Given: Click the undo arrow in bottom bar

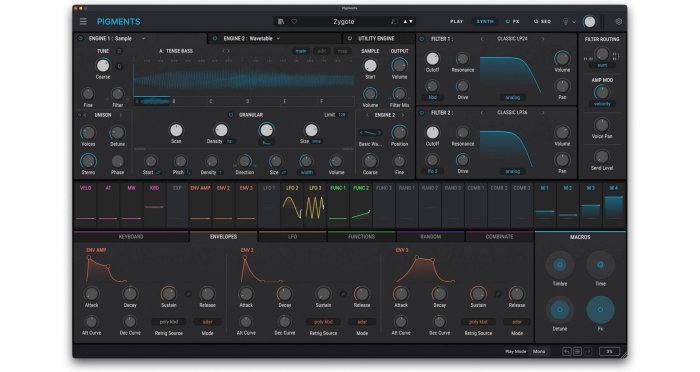Looking at the screenshot, I should [567, 351].
